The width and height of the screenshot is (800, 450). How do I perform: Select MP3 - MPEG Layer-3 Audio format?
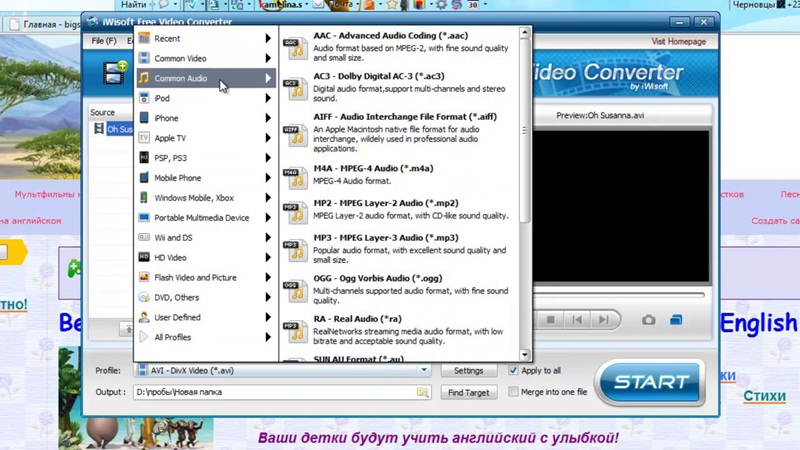[x=398, y=248]
